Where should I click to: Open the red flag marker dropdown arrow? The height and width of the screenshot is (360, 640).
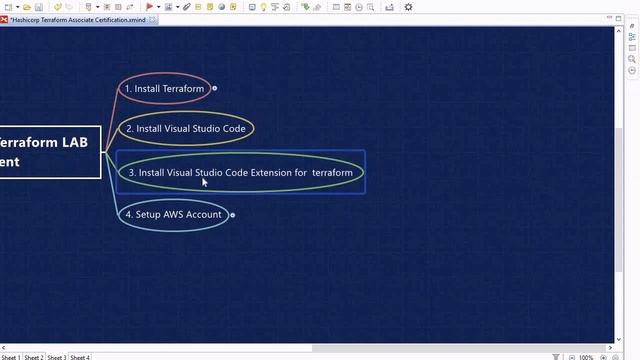coord(159,7)
